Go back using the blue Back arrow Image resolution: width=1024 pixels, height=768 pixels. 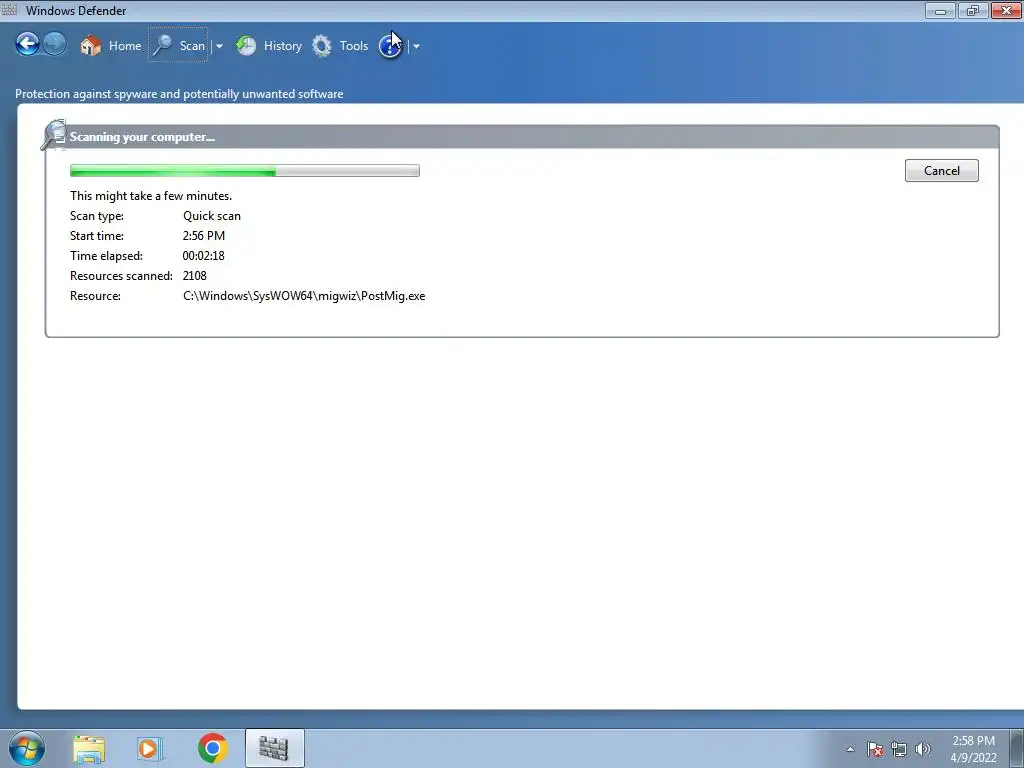(27, 44)
